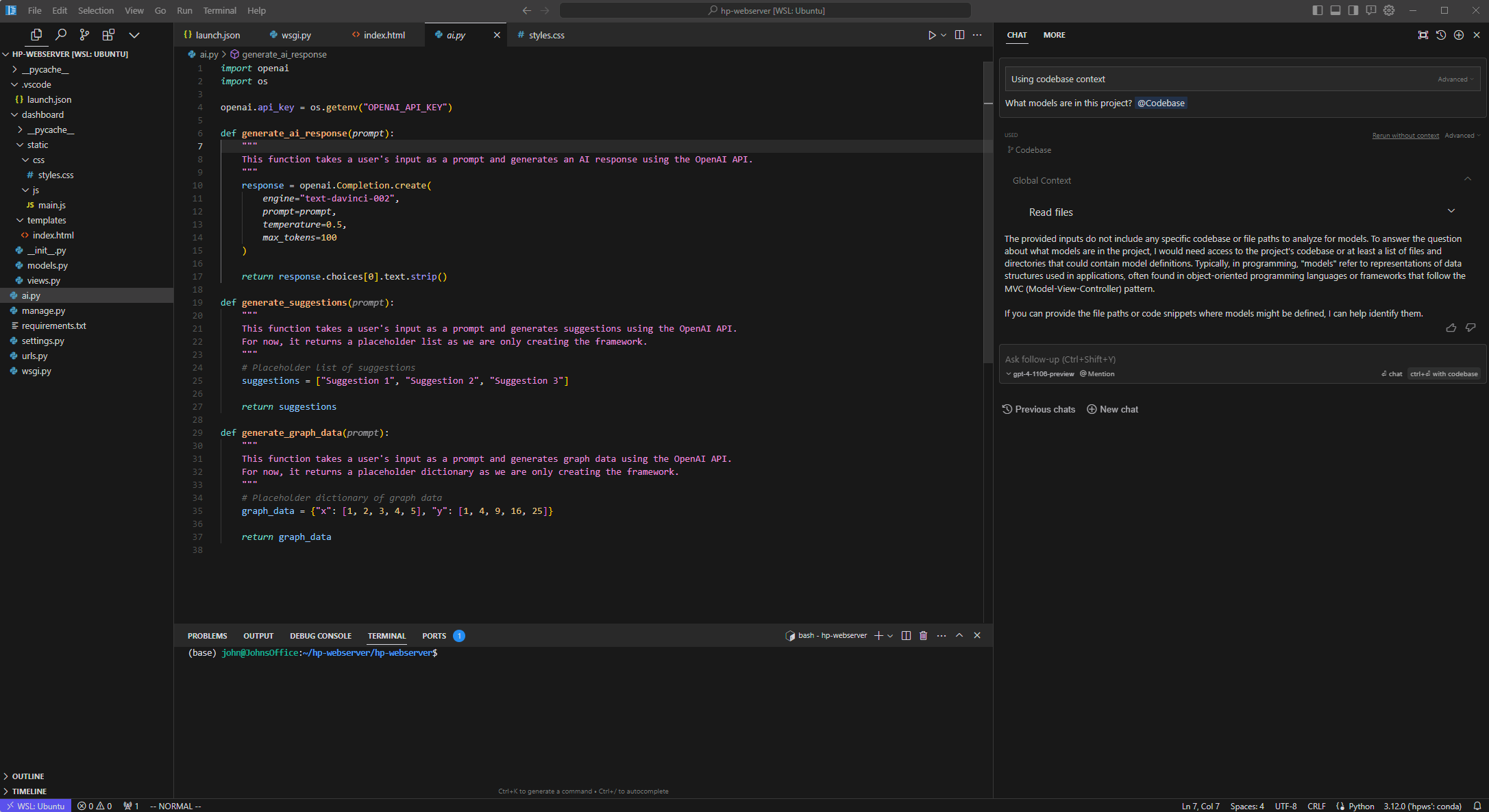Collapse the dashboard folder

coord(42,114)
